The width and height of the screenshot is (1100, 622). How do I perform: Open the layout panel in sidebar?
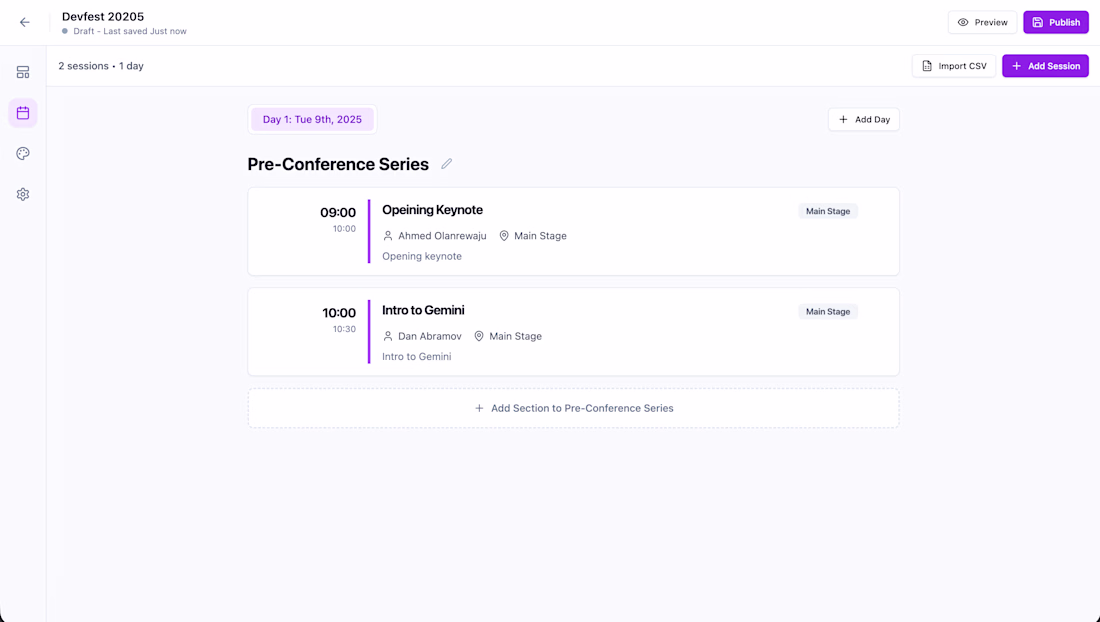(23, 72)
